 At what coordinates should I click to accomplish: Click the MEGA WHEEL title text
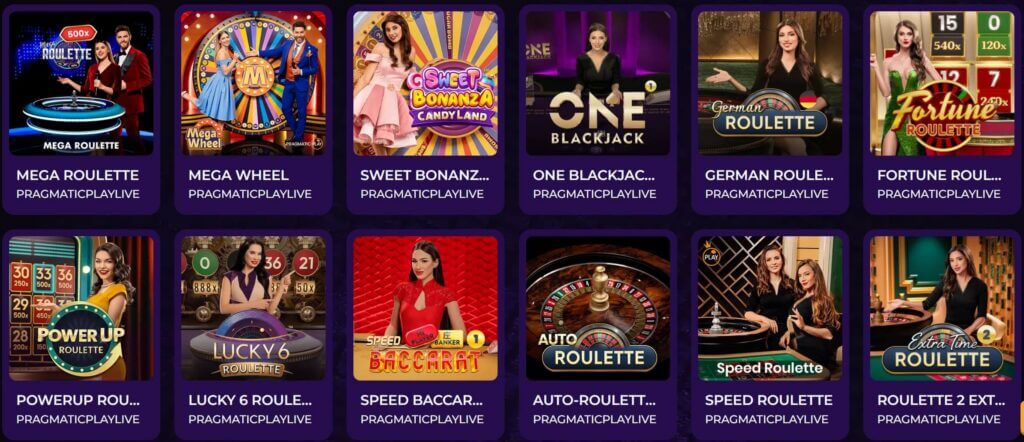point(238,175)
